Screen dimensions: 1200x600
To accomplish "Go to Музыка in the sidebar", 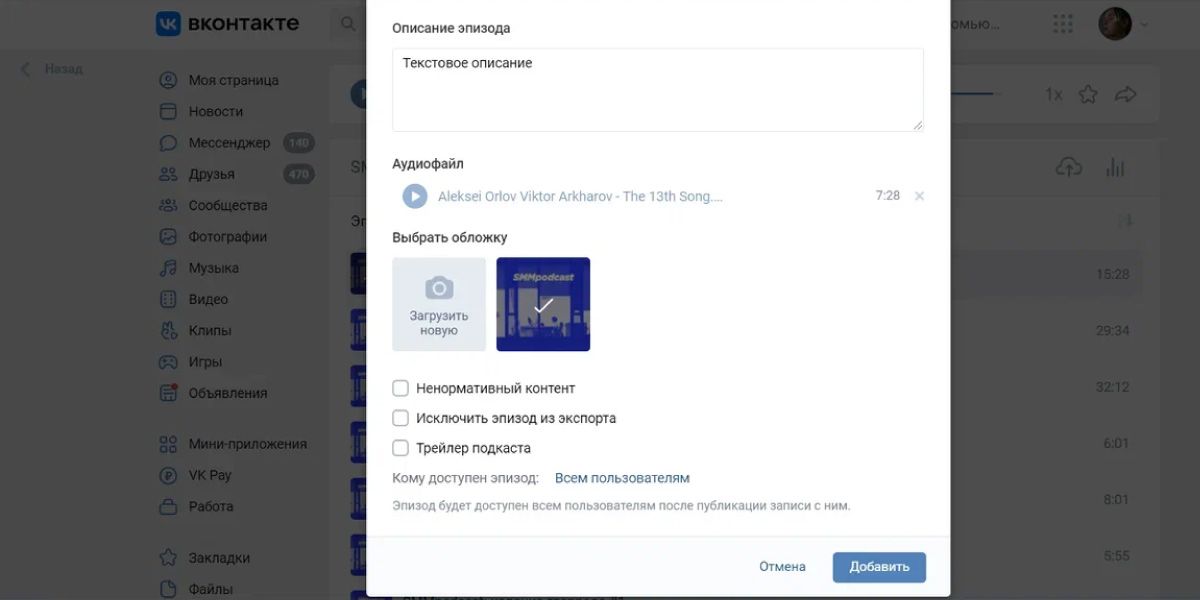I will (213, 268).
